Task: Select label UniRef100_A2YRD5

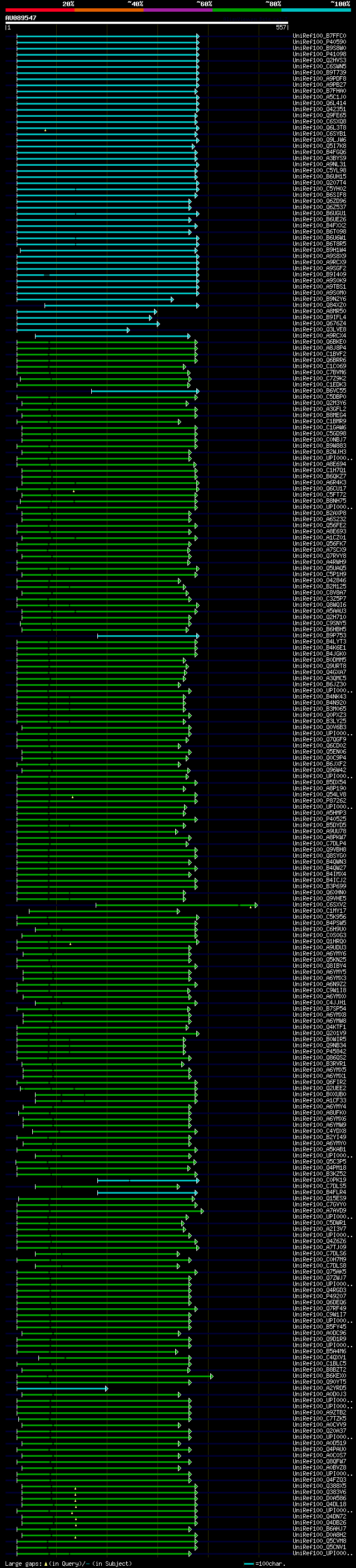Action: (319, 1388)
